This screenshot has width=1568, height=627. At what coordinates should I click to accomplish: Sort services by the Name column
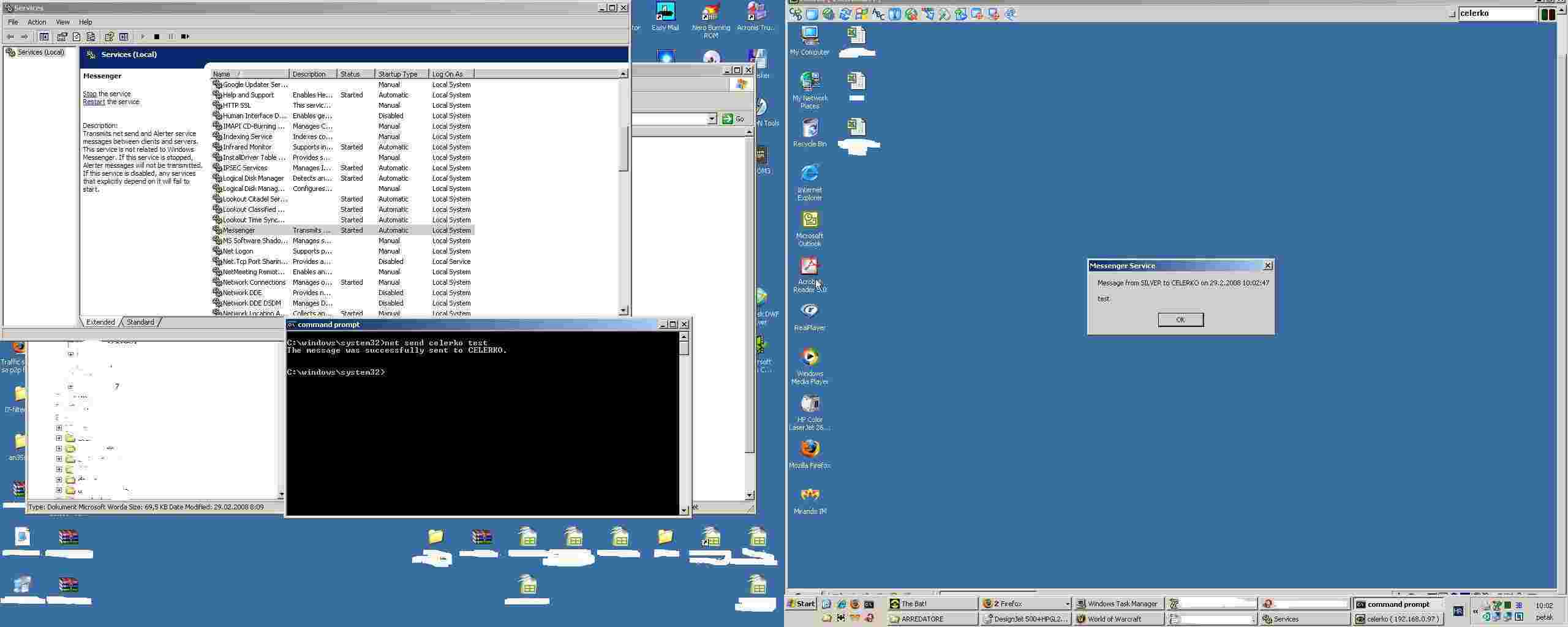pos(250,74)
